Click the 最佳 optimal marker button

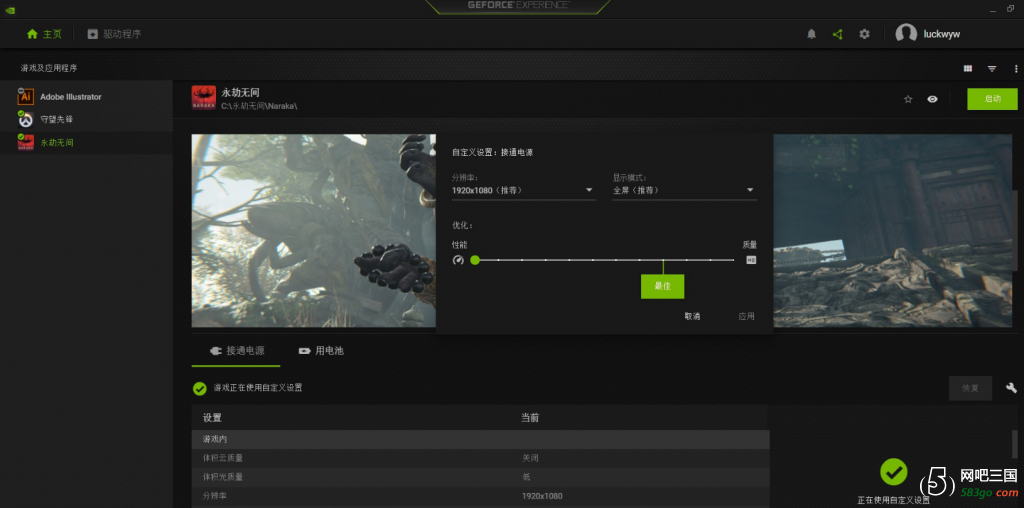pyautogui.click(x=662, y=286)
